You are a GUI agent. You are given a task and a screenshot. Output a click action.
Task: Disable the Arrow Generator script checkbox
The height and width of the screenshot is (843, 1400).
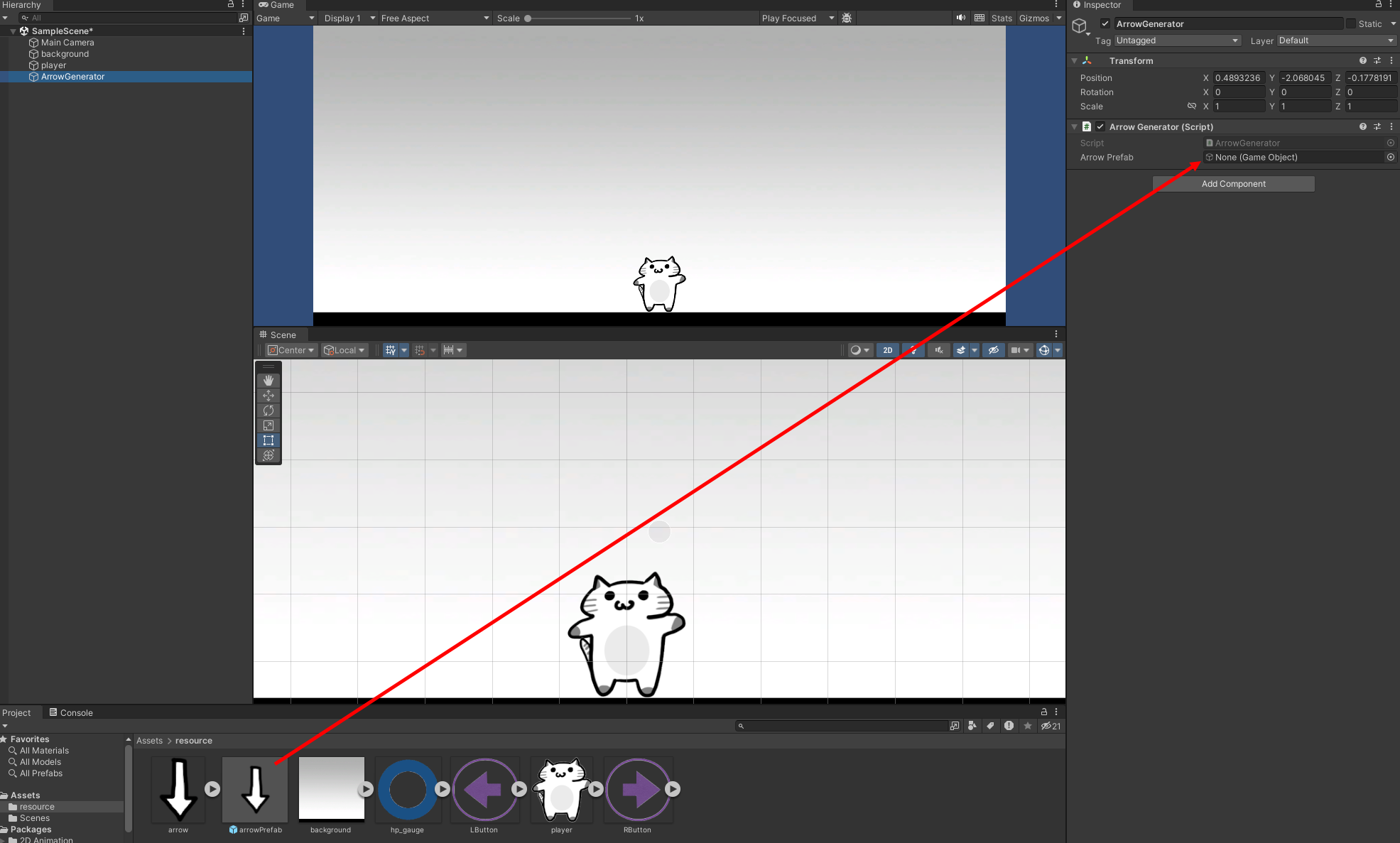click(1100, 126)
